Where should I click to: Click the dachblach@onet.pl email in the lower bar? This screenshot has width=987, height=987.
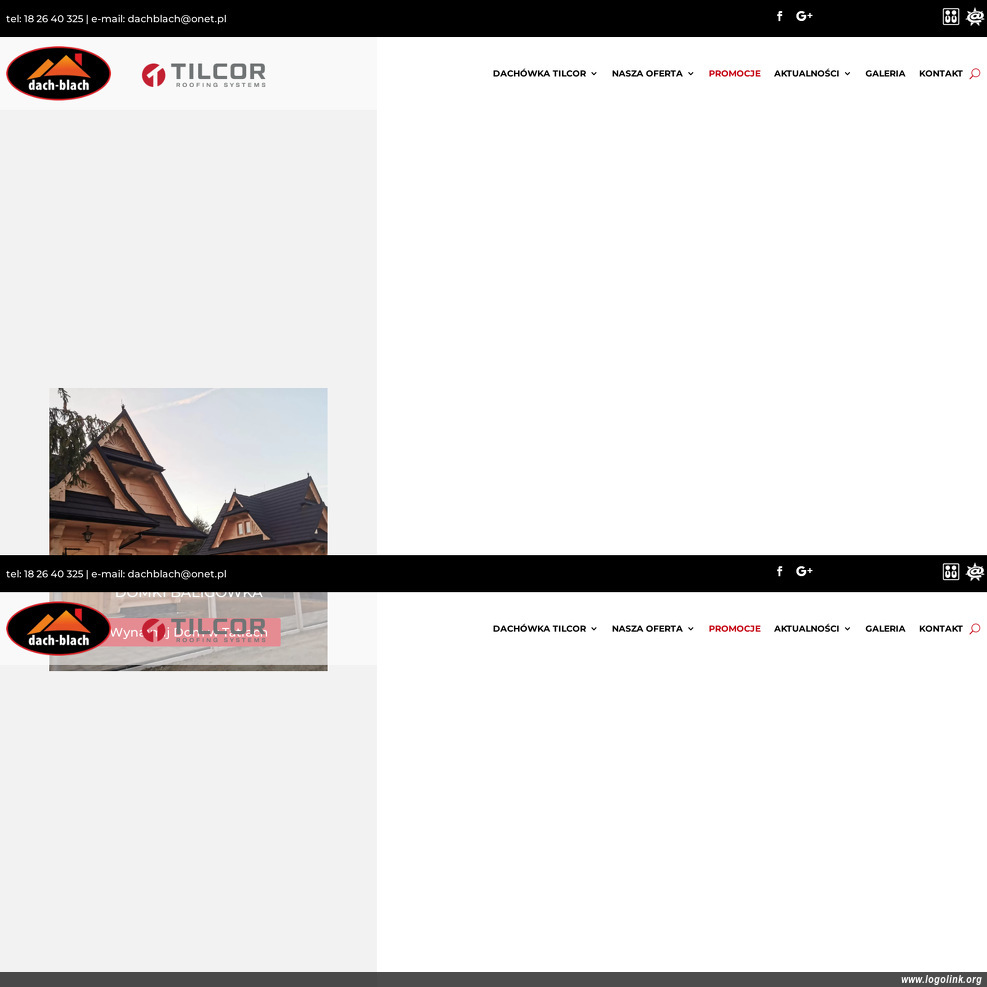pyautogui.click(x=177, y=574)
